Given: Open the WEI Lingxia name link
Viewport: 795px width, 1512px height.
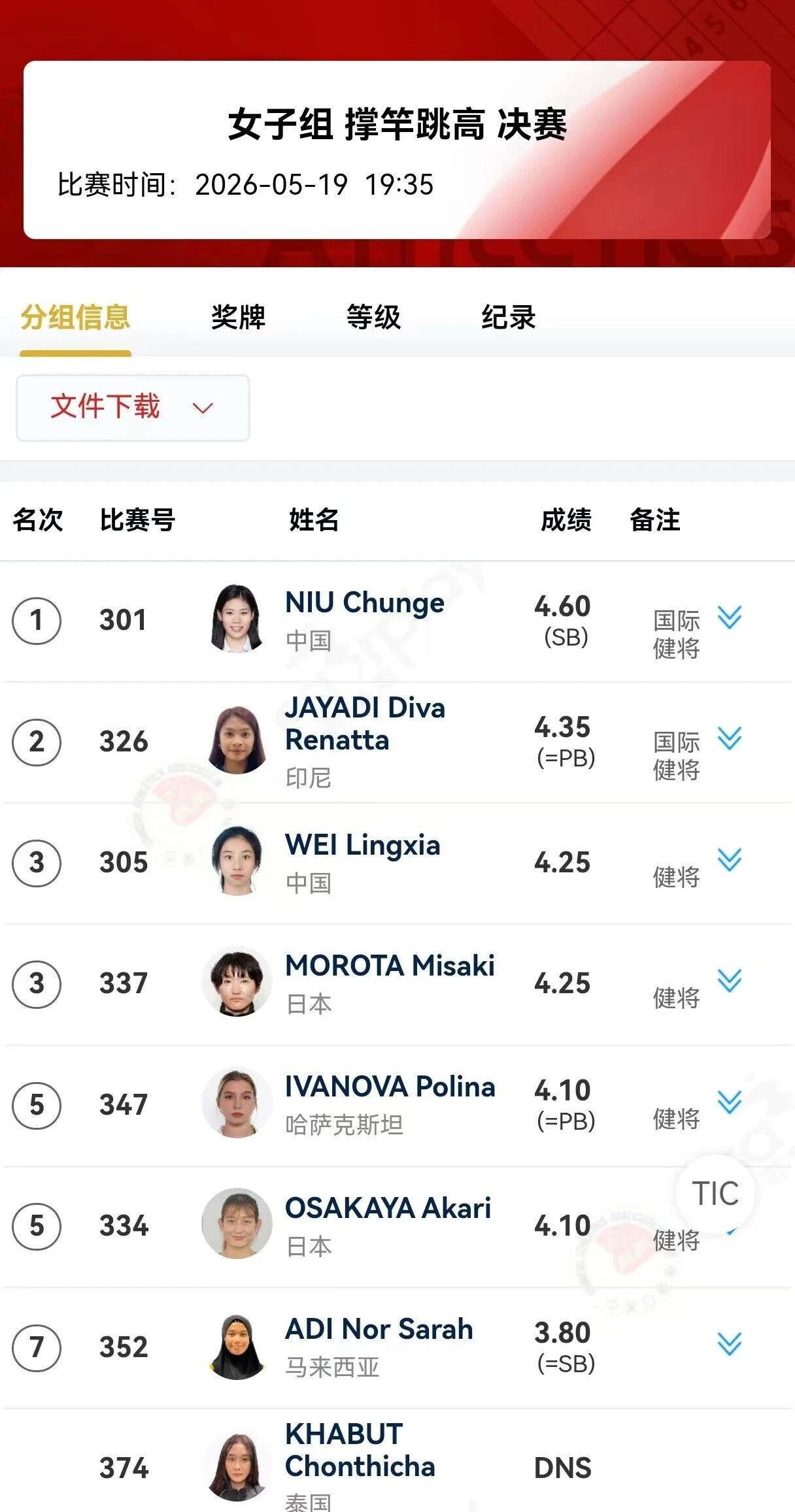Looking at the screenshot, I should (363, 845).
